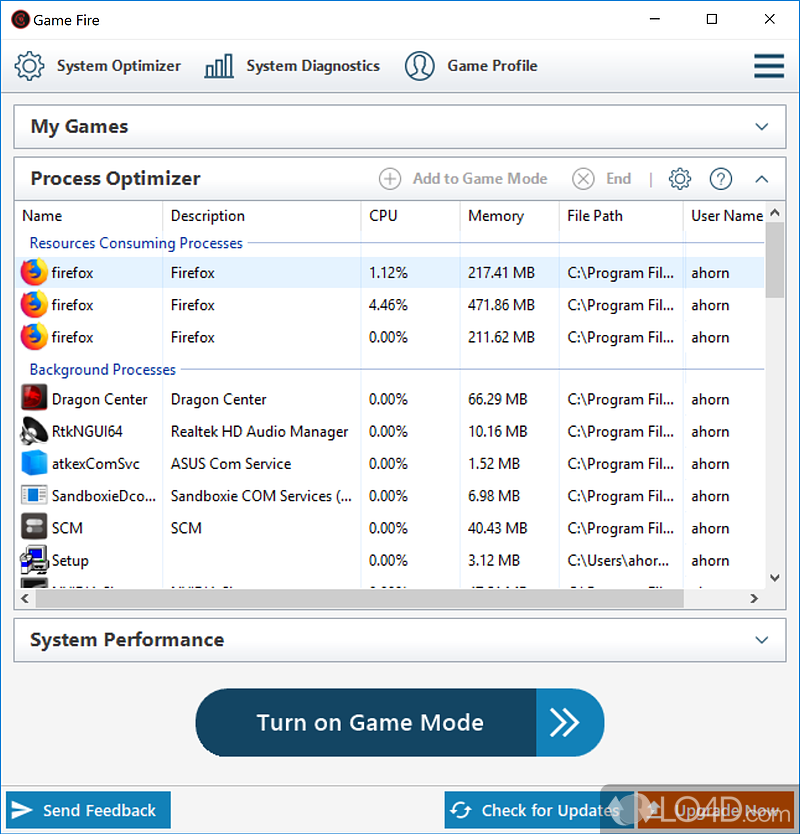Sort by CPU column header

(x=410, y=216)
